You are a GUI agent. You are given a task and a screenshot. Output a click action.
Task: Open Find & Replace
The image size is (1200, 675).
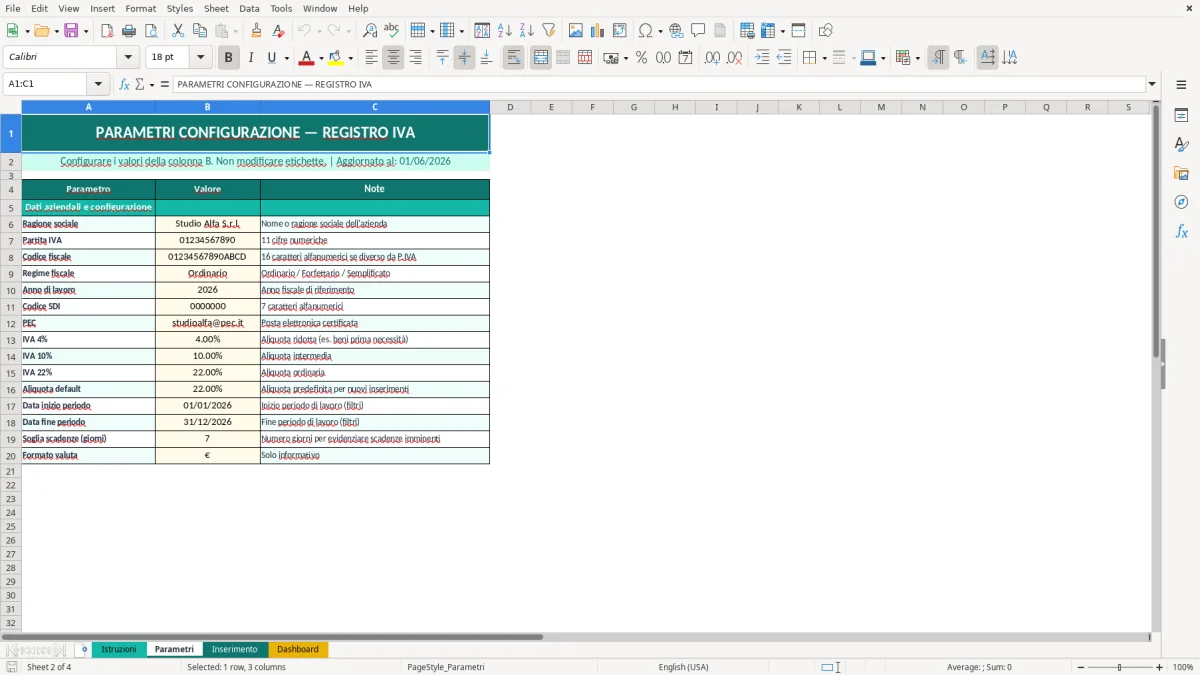pyautogui.click(x=370, y=31)
